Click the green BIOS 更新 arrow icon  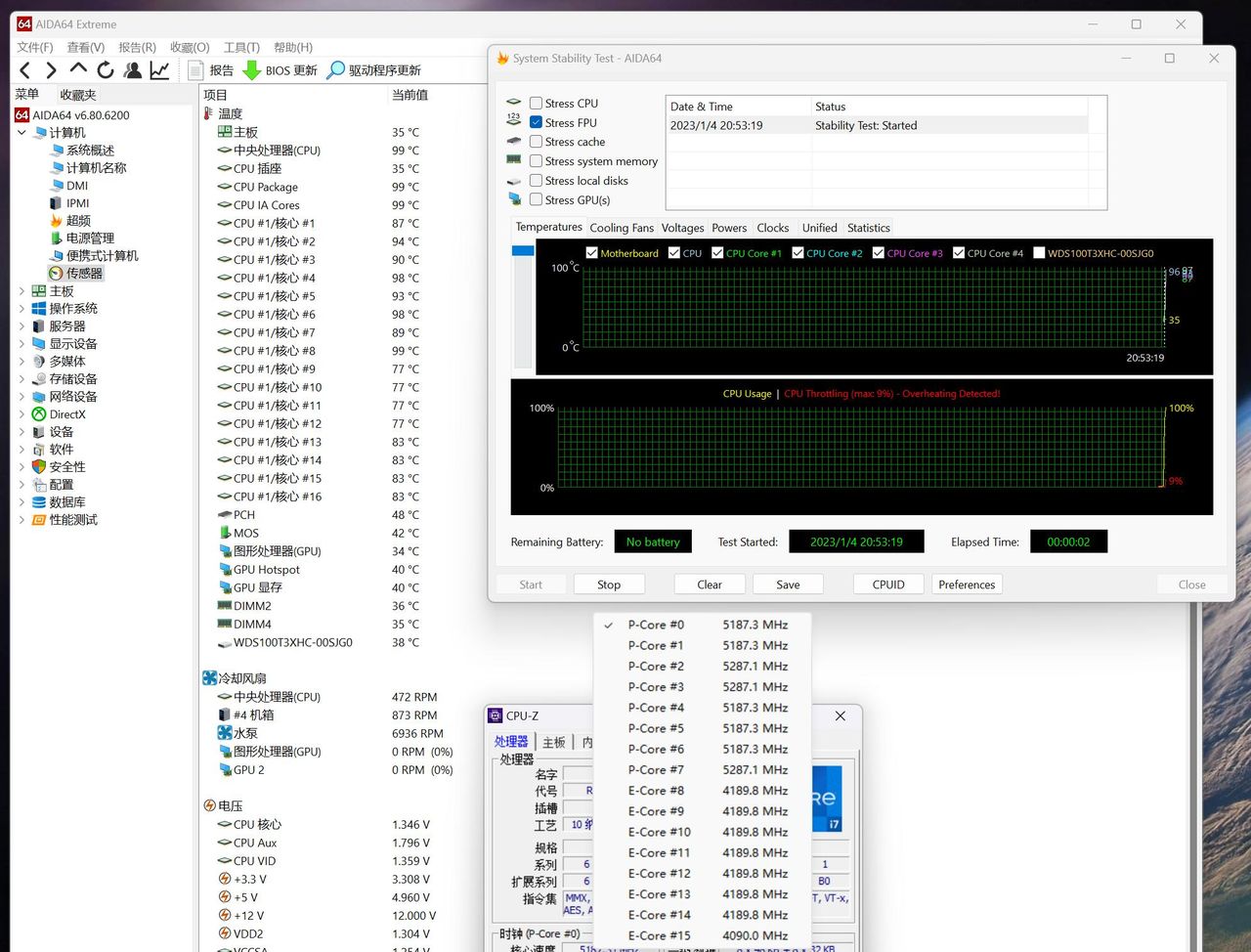251,70
